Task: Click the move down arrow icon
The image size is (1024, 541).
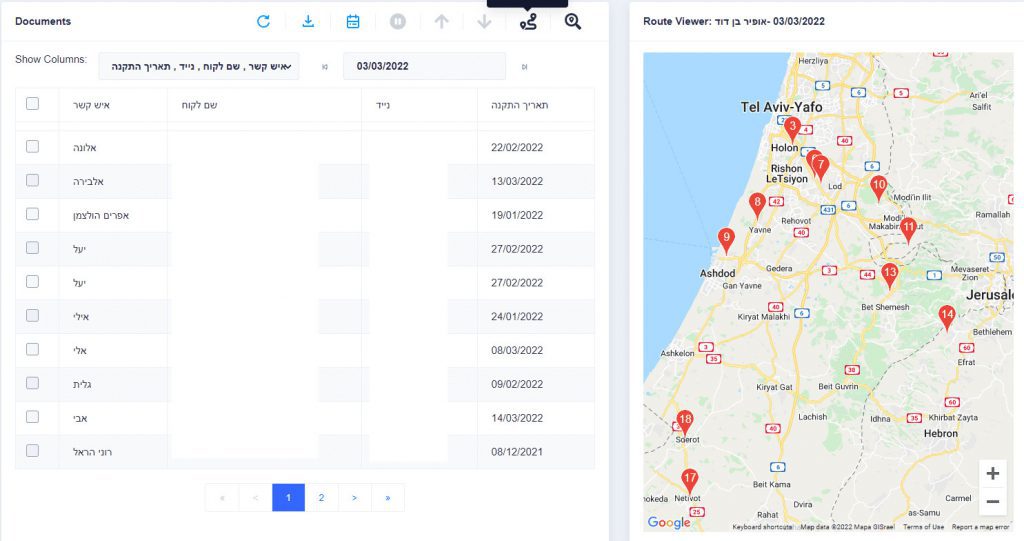Action: (484, 21)
